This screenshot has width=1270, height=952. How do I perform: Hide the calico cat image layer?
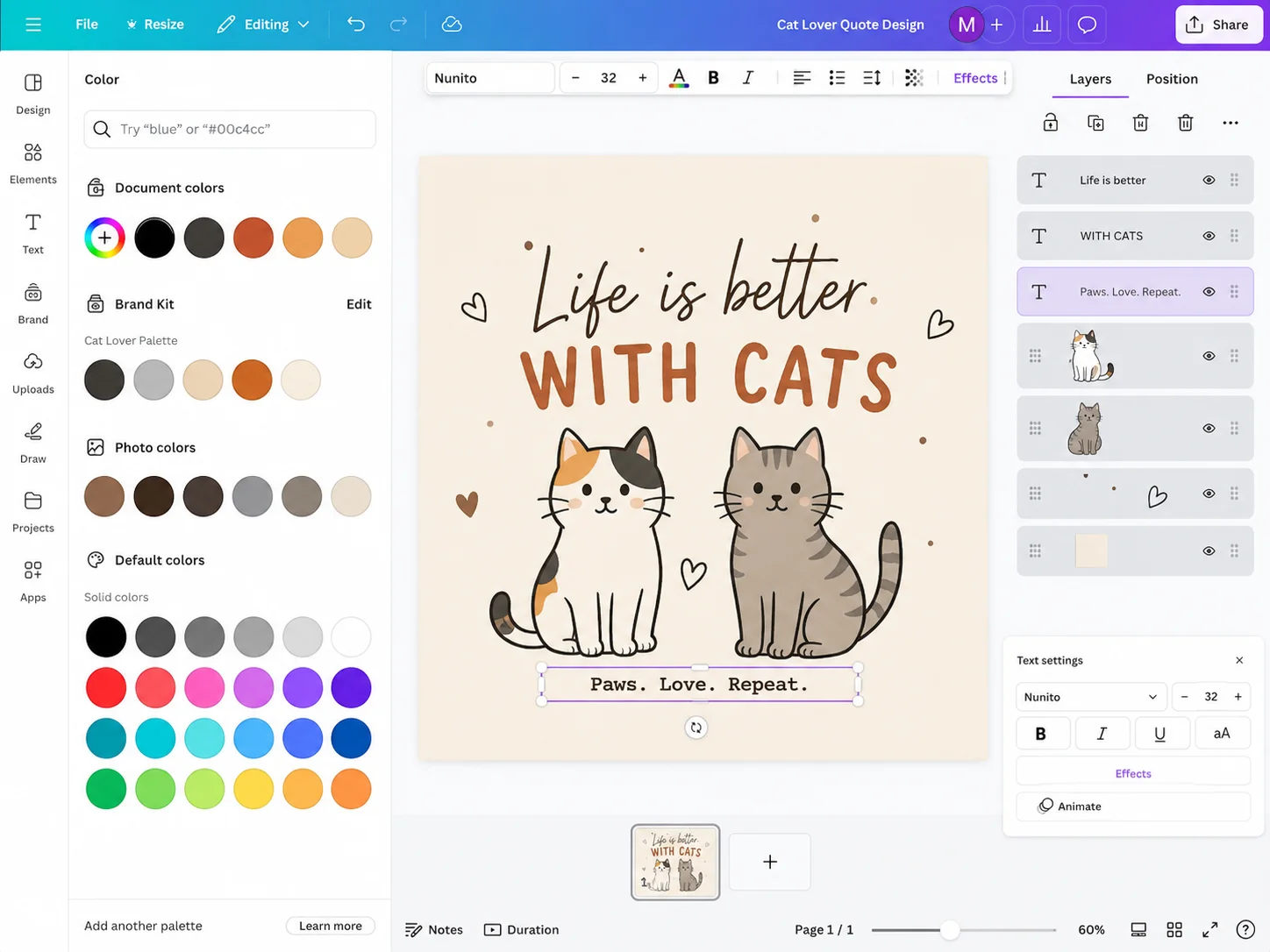pos(1209,356)
